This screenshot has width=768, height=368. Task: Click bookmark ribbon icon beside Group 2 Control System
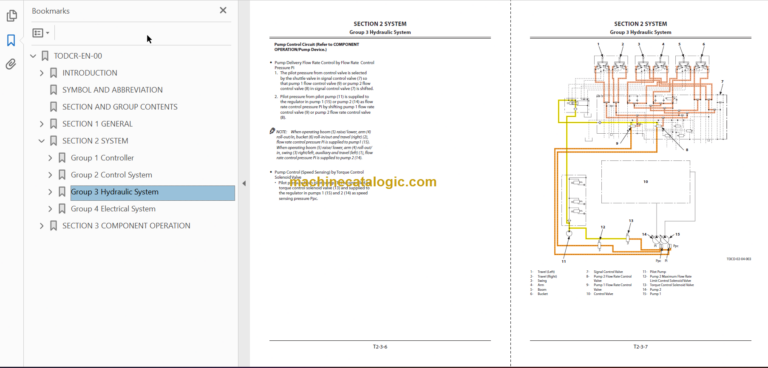[62, 175]
